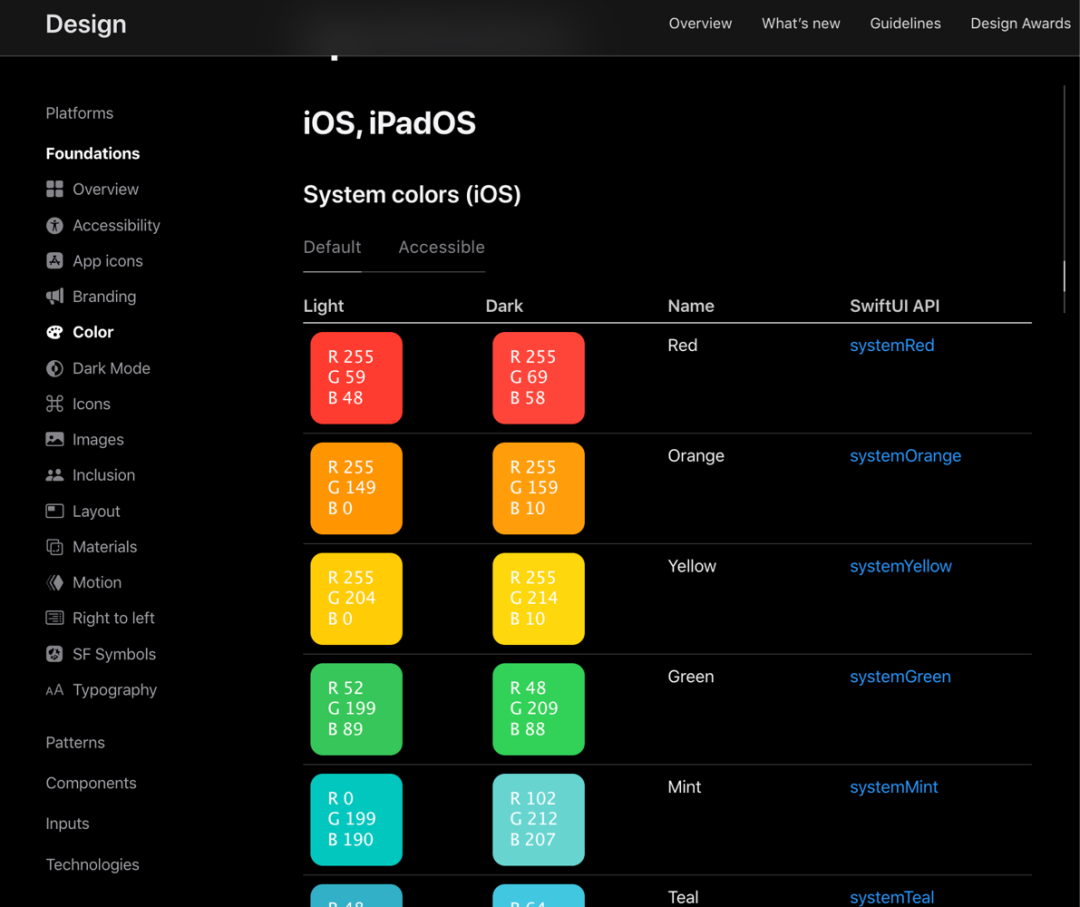Click the Accessibility figure icon
Image resolution: width=1080 pixels, height=907 pixels.
(54, 225)
